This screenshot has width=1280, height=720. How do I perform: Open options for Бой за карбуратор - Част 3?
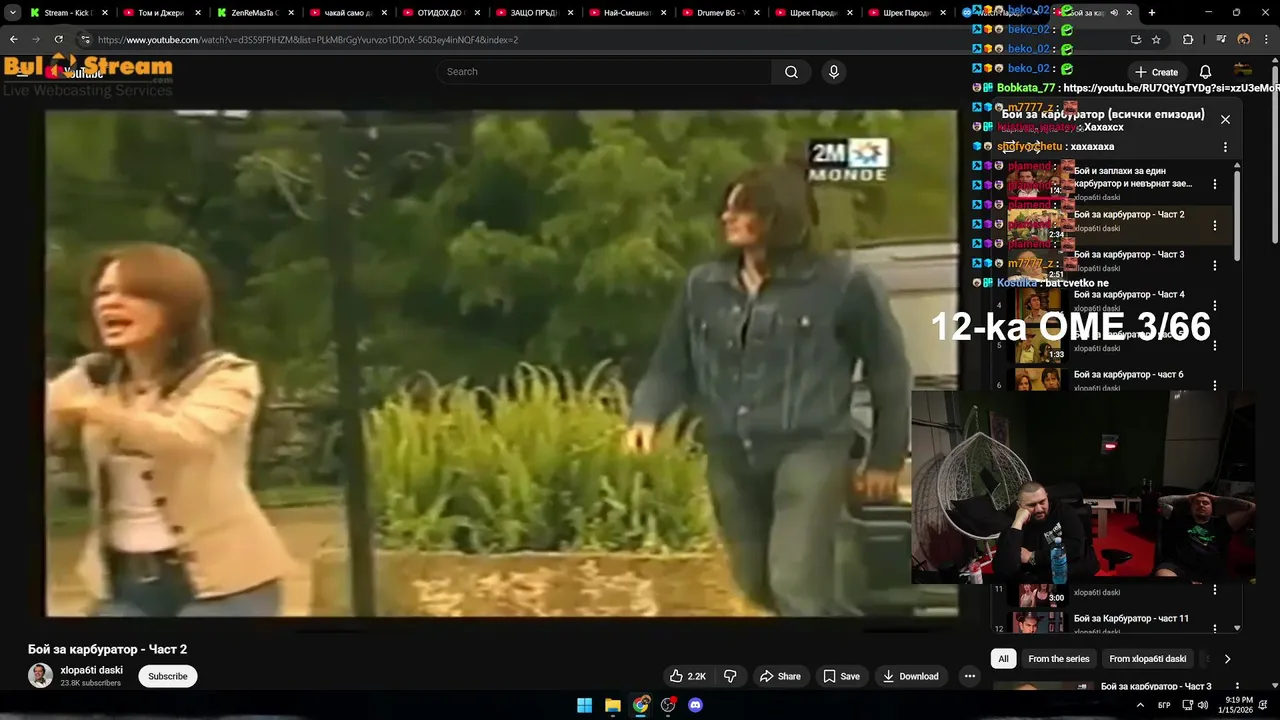pos(1215,265)
